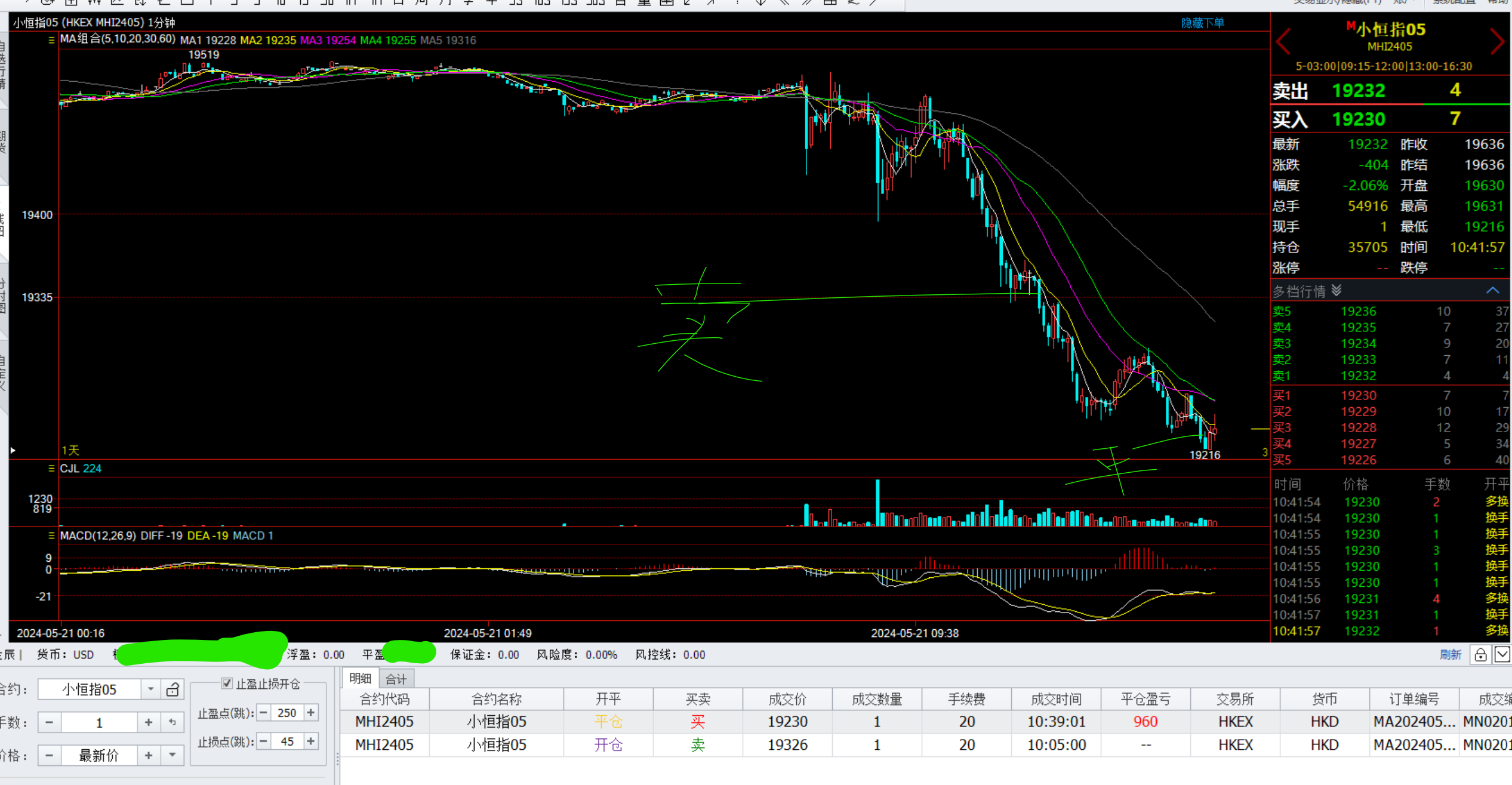
Task: Click next contract arrow in quote panel
Action: 1496,41
